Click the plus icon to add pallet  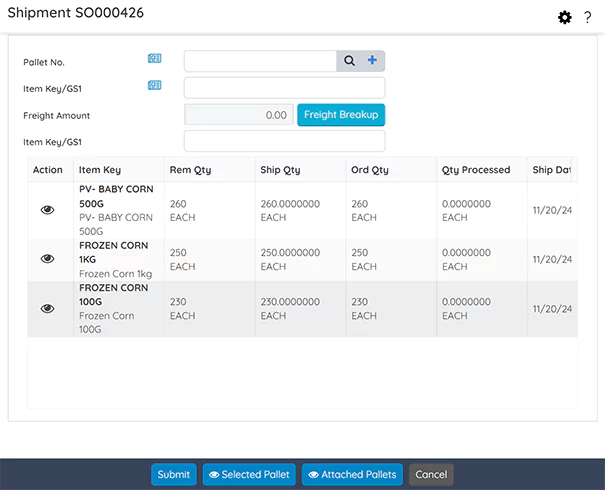pyautogui.click(x=373, y=61)
